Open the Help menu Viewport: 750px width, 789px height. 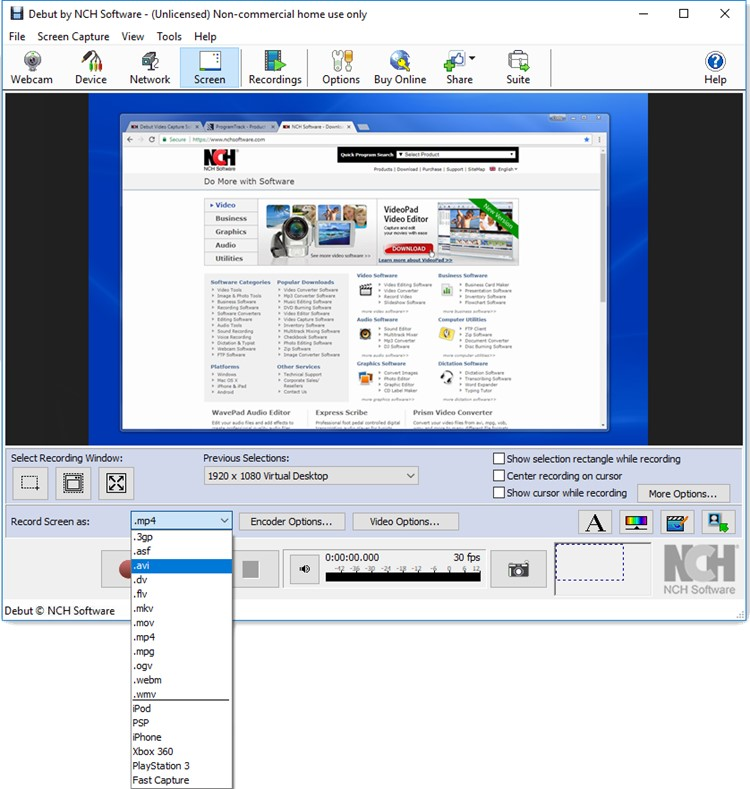point(205,36)
